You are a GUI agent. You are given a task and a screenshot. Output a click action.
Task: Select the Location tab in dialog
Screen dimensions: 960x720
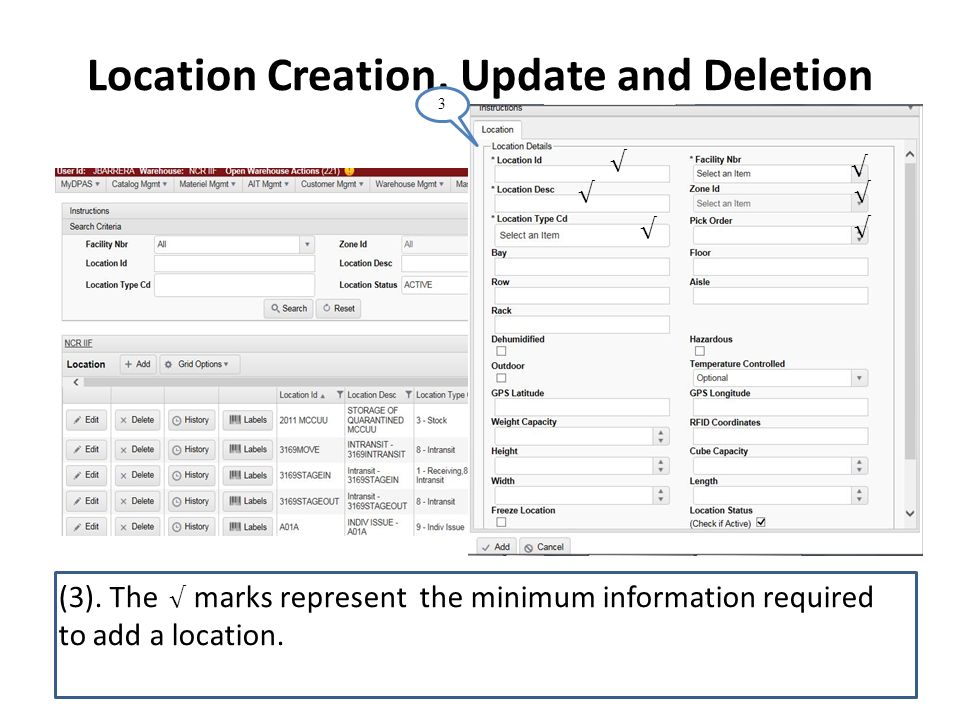pyautogui.click(x=497, y=130)
